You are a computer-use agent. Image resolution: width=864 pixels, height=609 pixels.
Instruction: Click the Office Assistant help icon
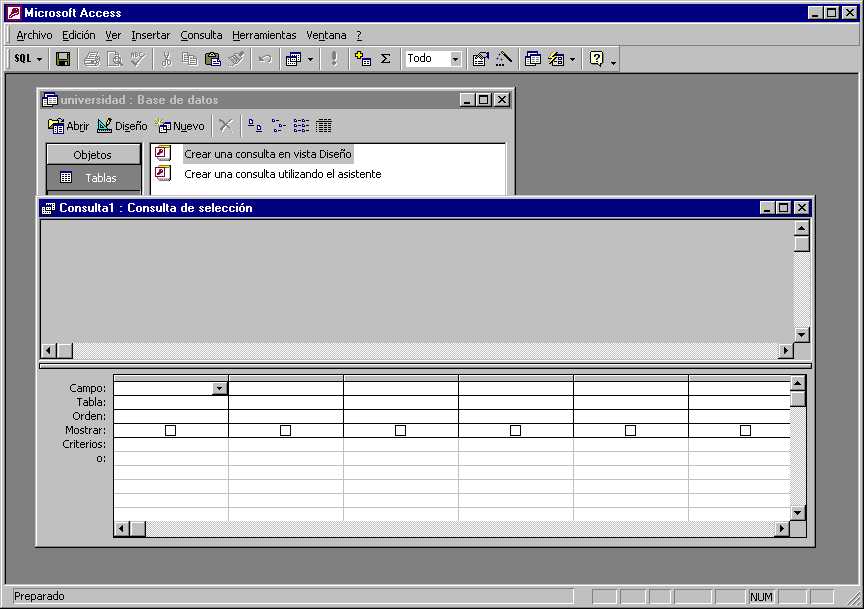597,58
